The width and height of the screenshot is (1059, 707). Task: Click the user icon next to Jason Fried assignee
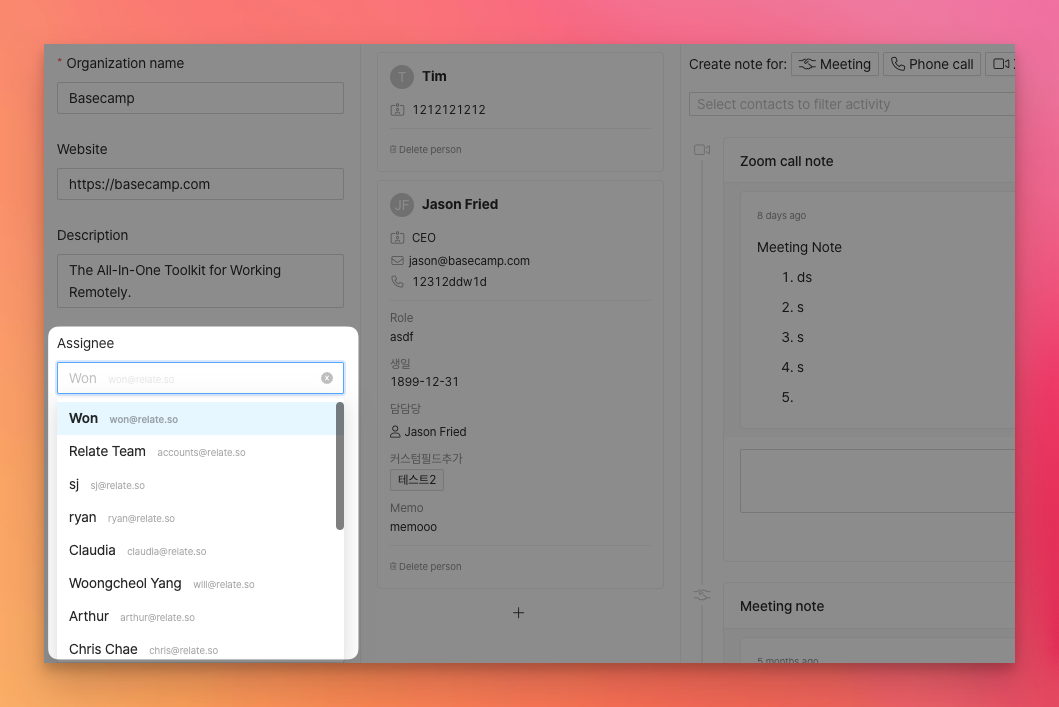pyautogui.click(x=395, y=431)
